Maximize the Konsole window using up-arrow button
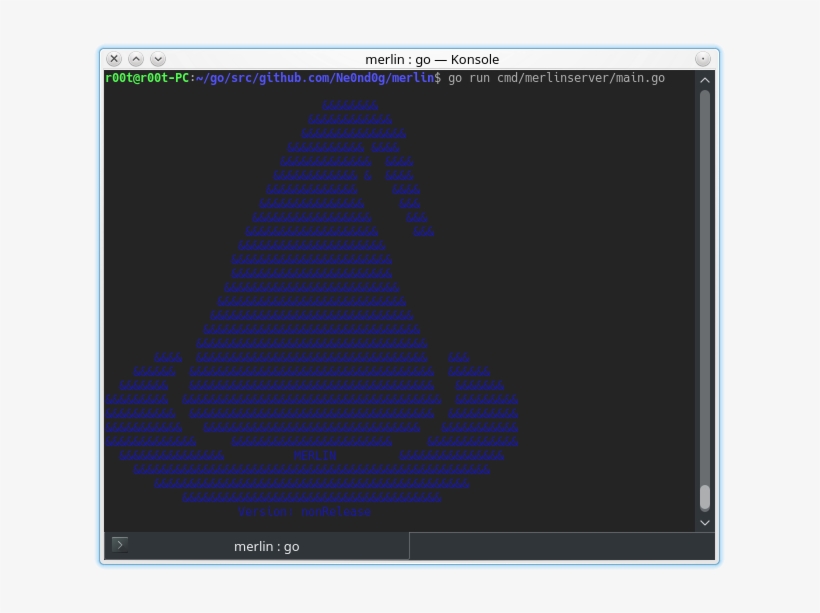Image resolution: width=820 pixels, height=613 pixels. point(136,60)
